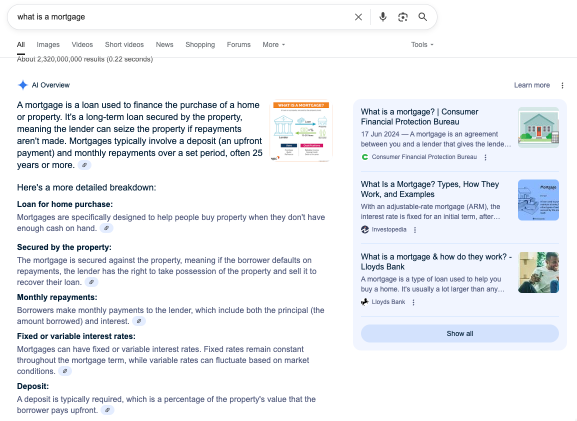Open three-dot menu beside Consumer Financial Protection Bureau
577x421 pixels.
tap(485, 157)
